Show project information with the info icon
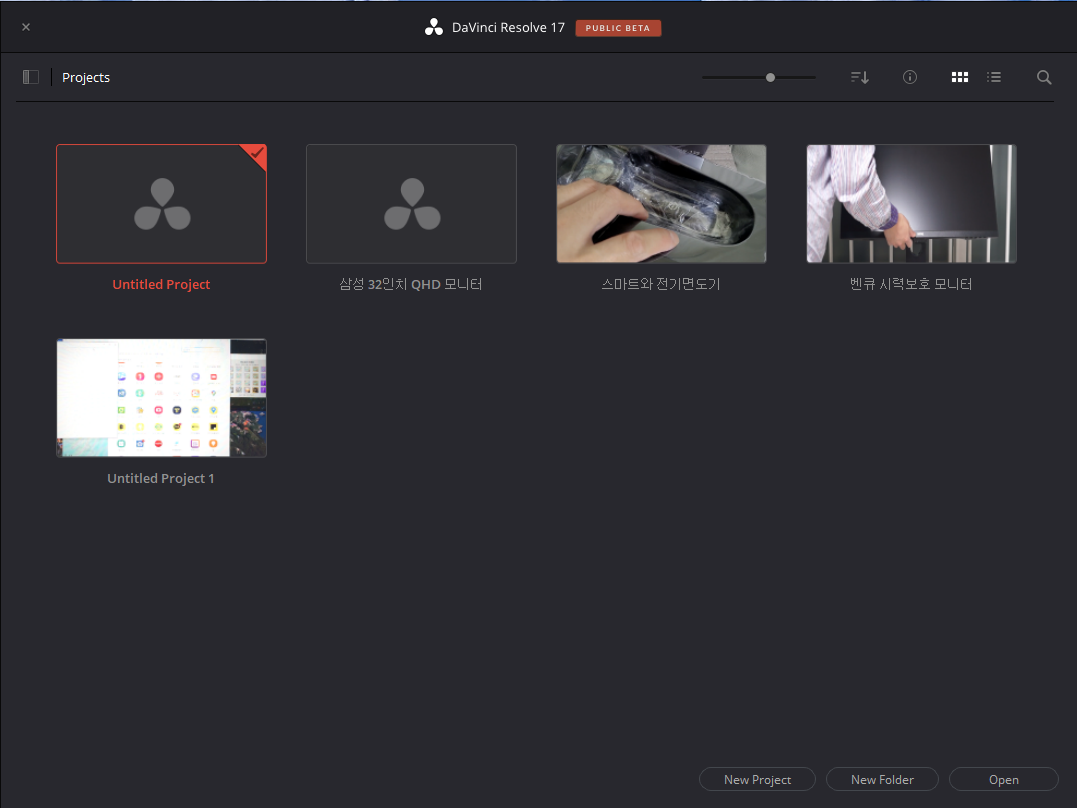This screenshot has width=1077, height=808. pyautogui.click(x=909, y=77)
